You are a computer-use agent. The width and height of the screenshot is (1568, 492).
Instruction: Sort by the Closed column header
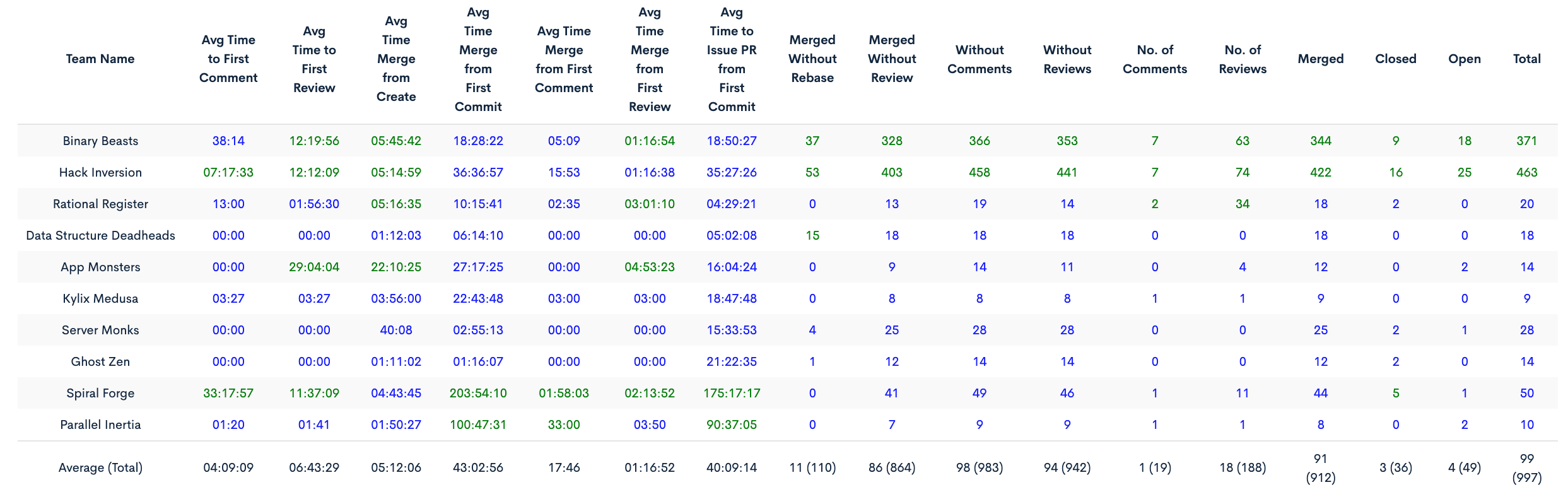[1395, 59]
